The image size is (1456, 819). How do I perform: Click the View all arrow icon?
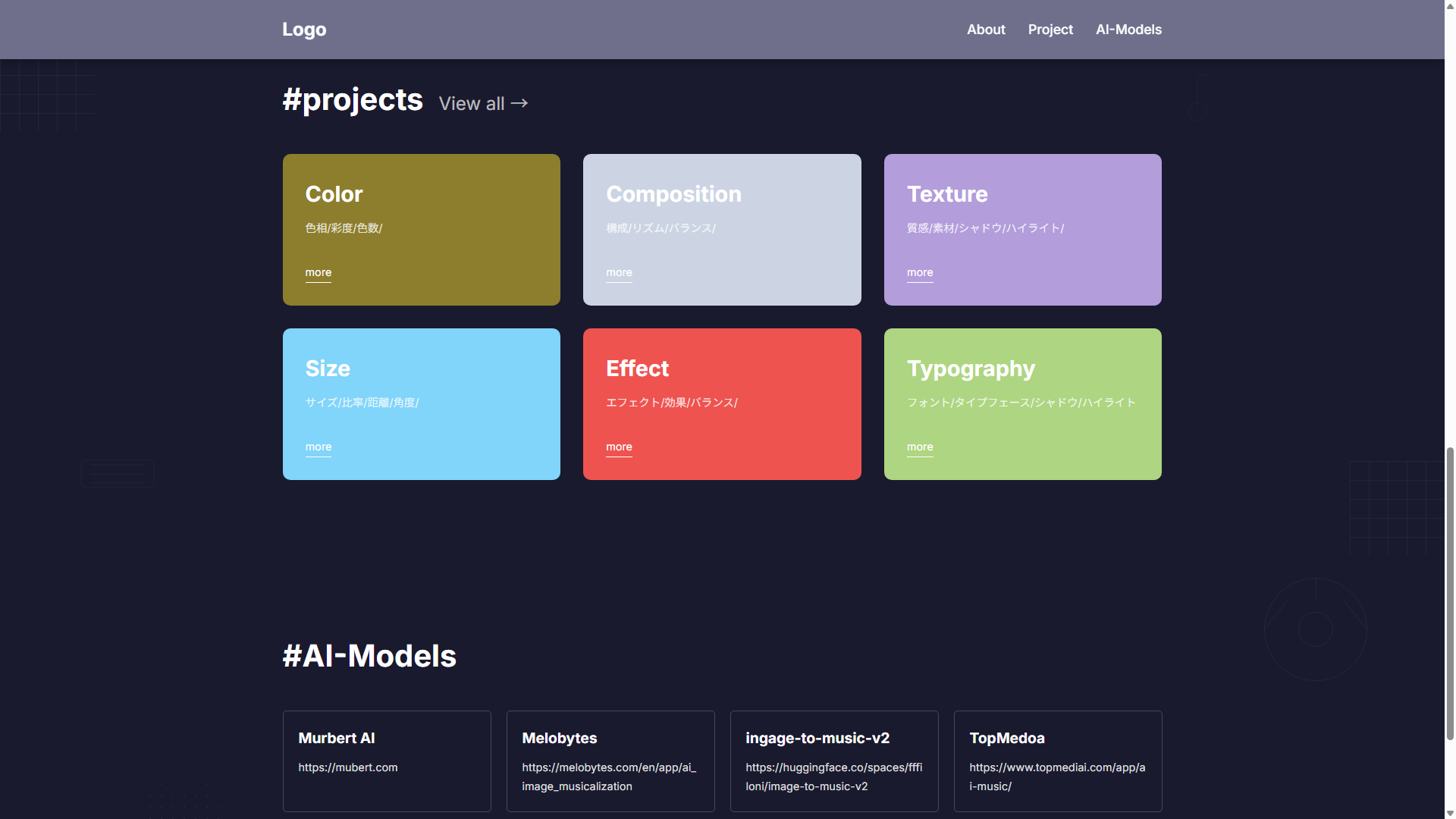[519, 103]
